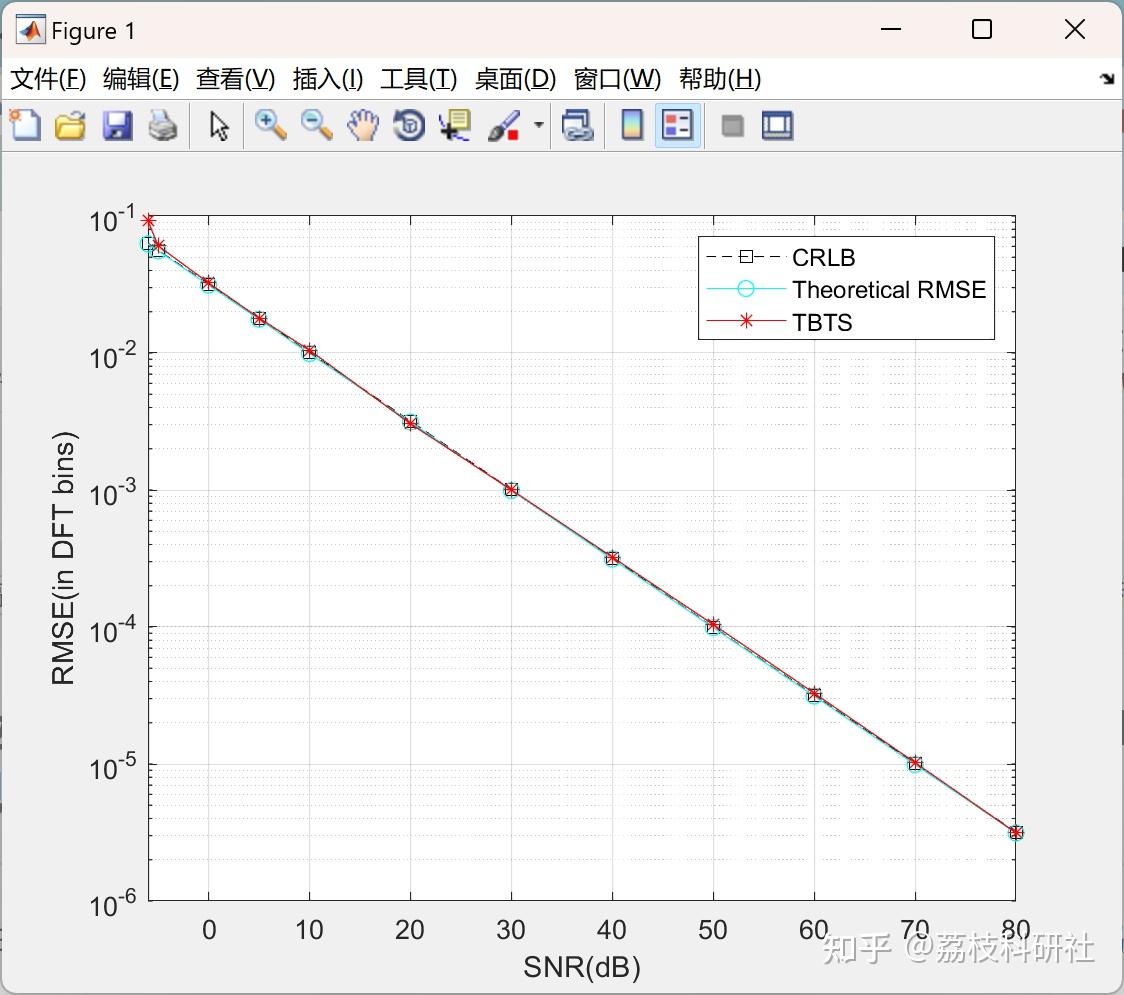Viewport: 1124px width, 995px height.
Task: Click the RMSE(in DFT bins) y-axis label
Action: 64,558
